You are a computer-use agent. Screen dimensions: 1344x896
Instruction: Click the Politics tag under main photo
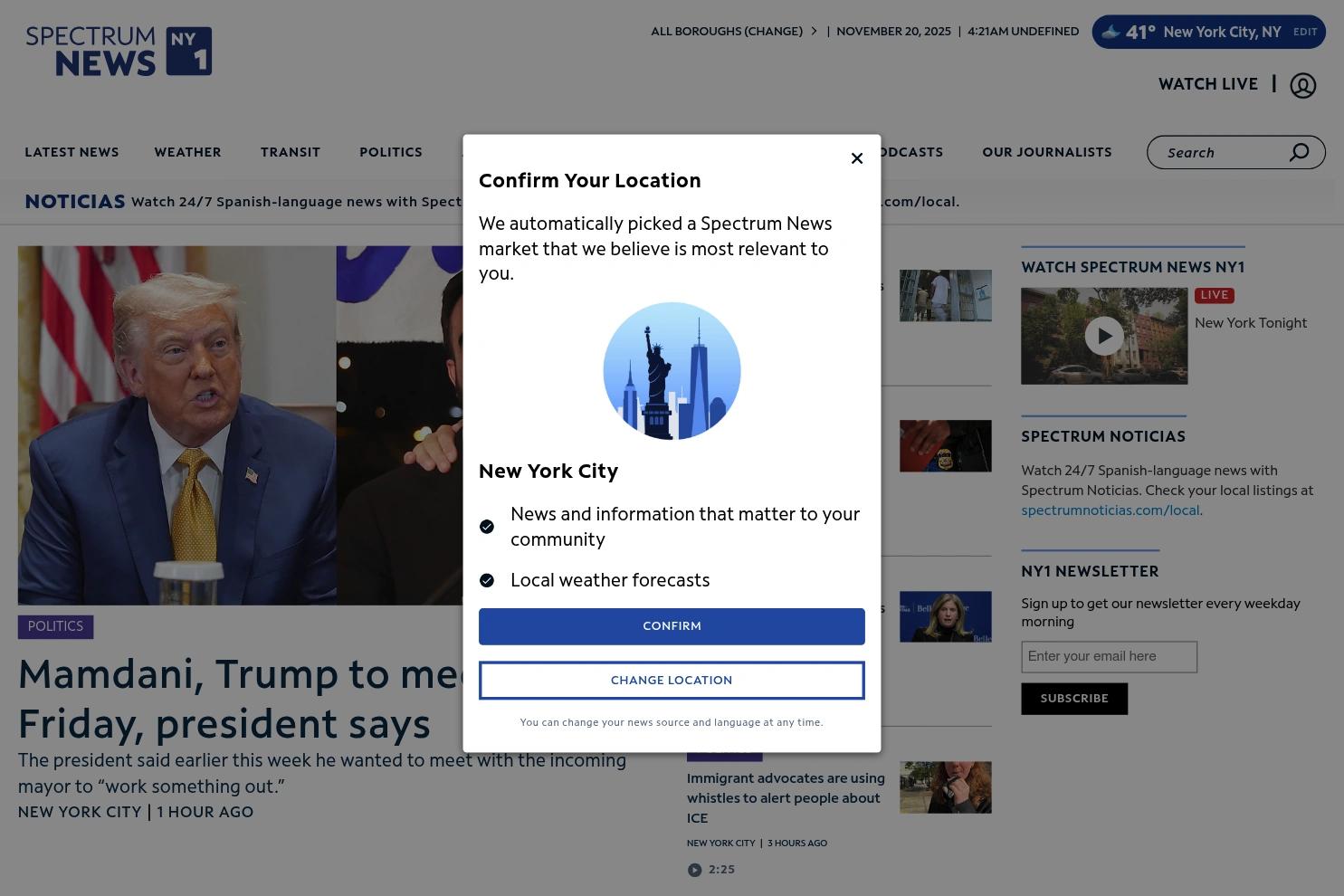[x=55, y=626]
